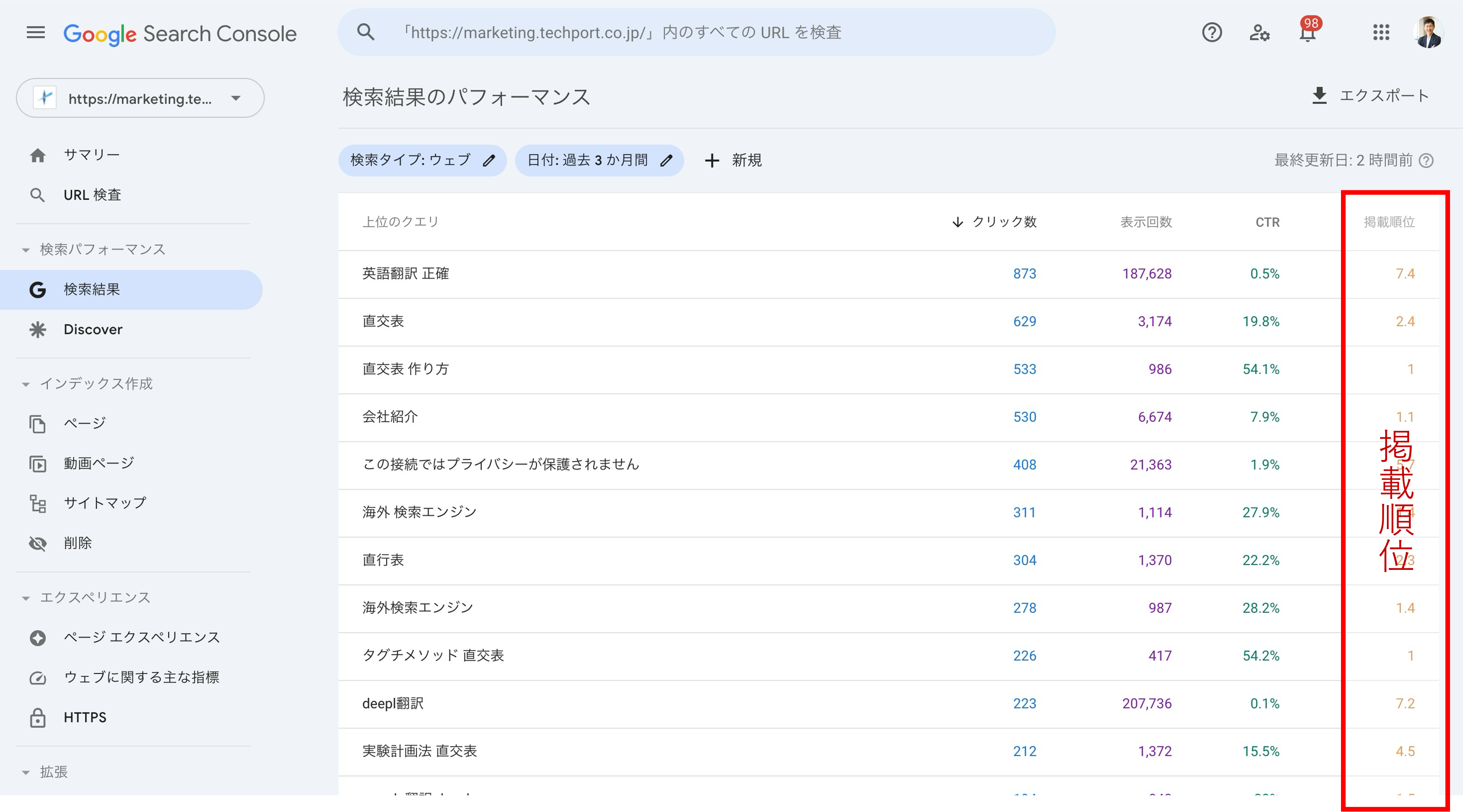Select the 海外 検索エンジン query row
The height and width of the screenshot is (812, 1463).
(888, 513)
